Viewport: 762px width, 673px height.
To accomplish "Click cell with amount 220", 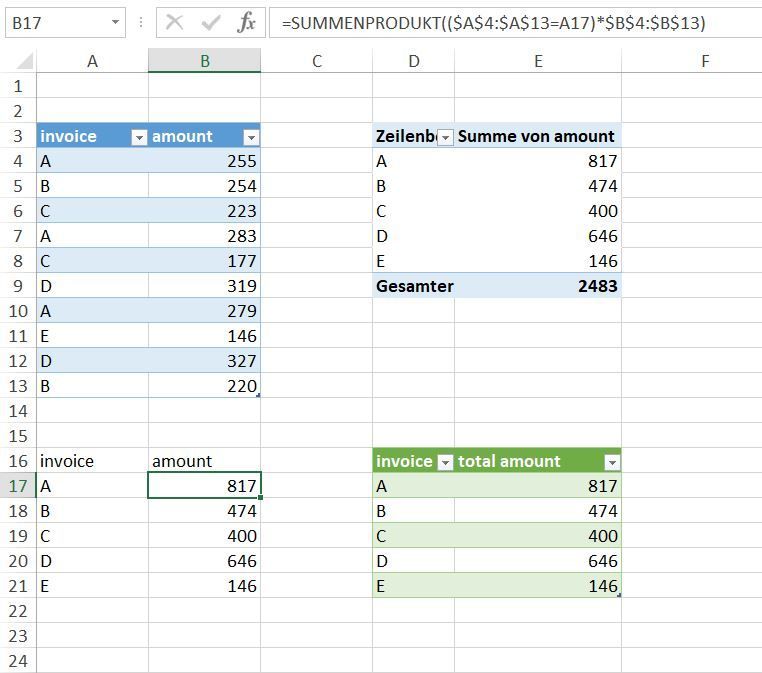I will pyautogui.click(x=205, y=386).
